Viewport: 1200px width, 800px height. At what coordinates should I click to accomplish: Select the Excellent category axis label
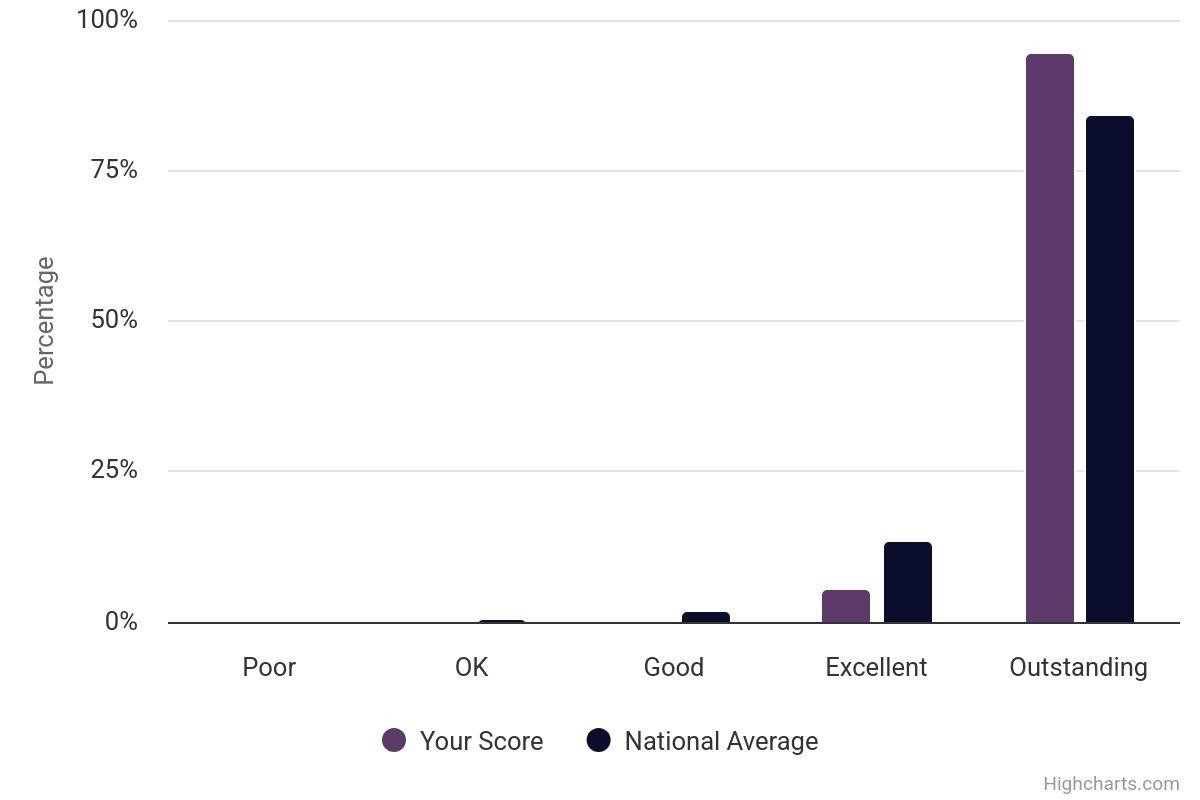tap(876, 667)
